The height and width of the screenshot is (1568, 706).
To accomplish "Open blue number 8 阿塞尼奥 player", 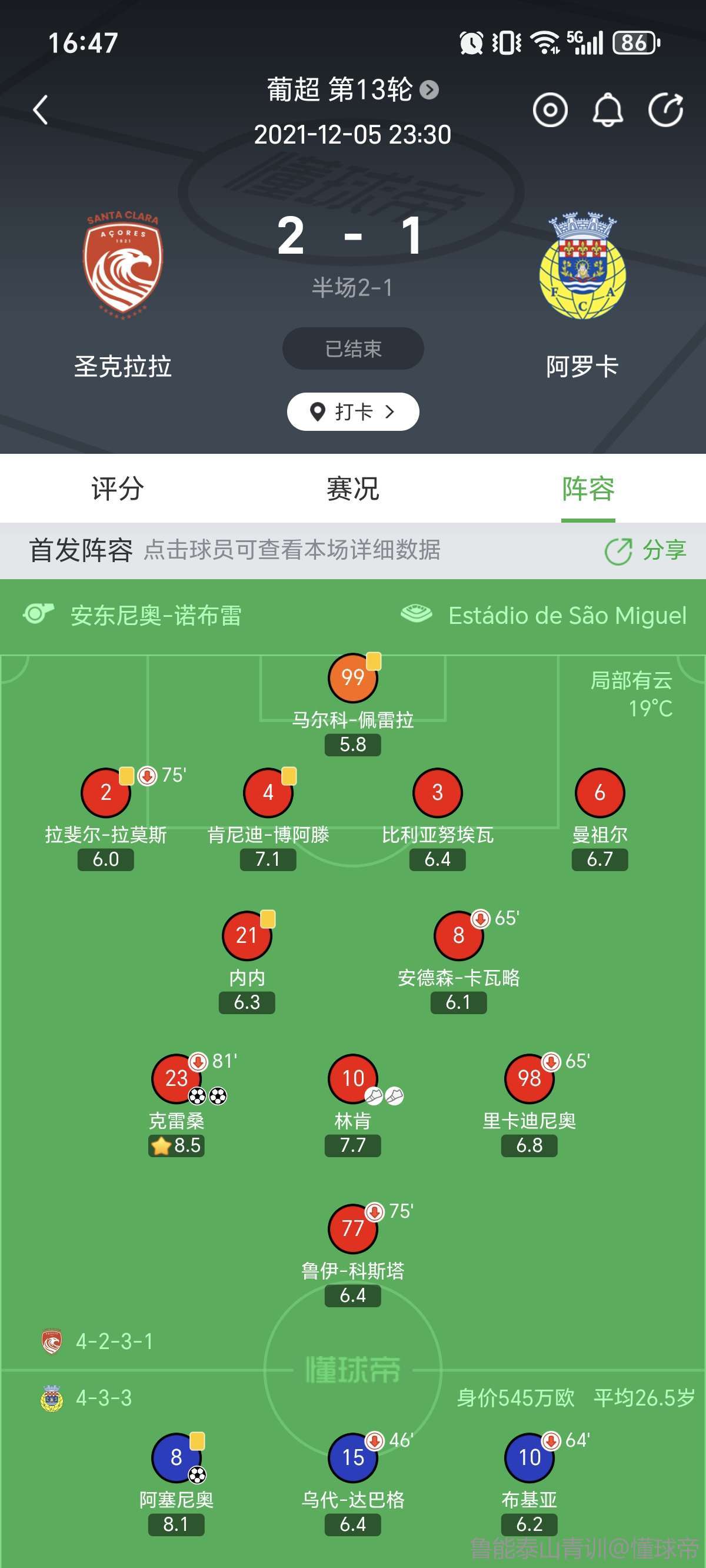I will (x=176, y=1457).
